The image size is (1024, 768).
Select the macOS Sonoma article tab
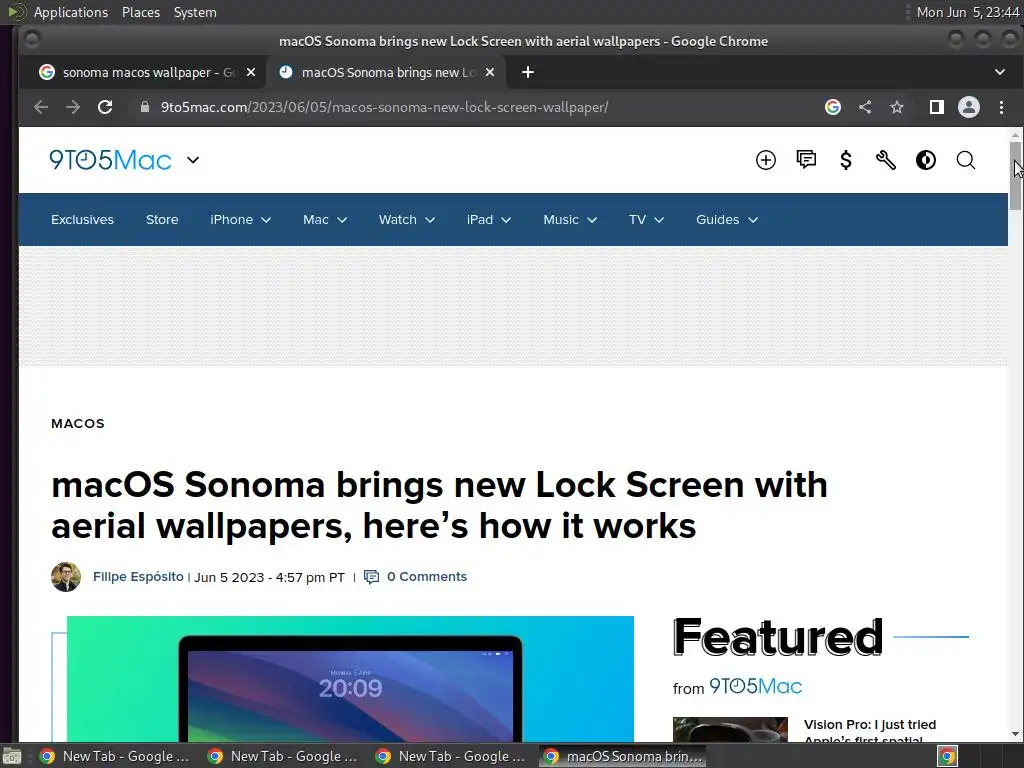click(x=385, y=72)
